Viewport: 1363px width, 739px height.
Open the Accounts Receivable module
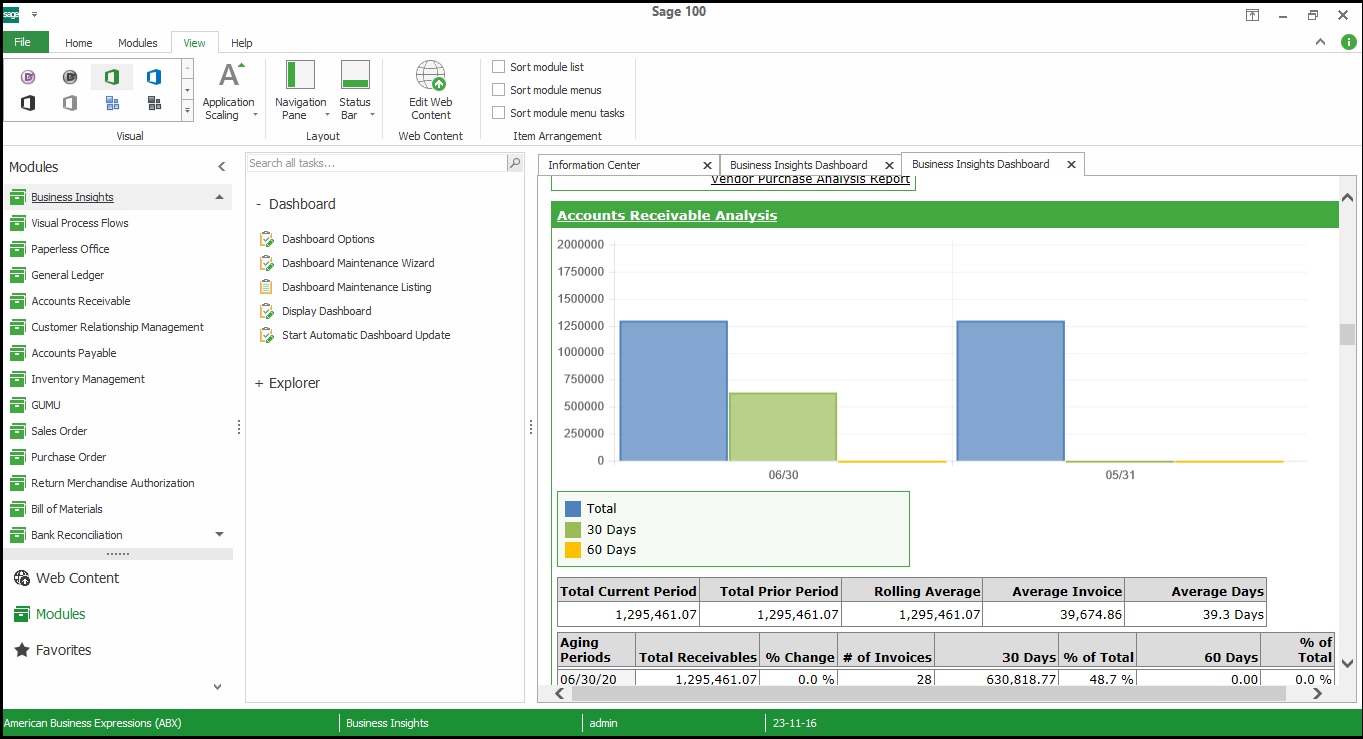[80, 301]
